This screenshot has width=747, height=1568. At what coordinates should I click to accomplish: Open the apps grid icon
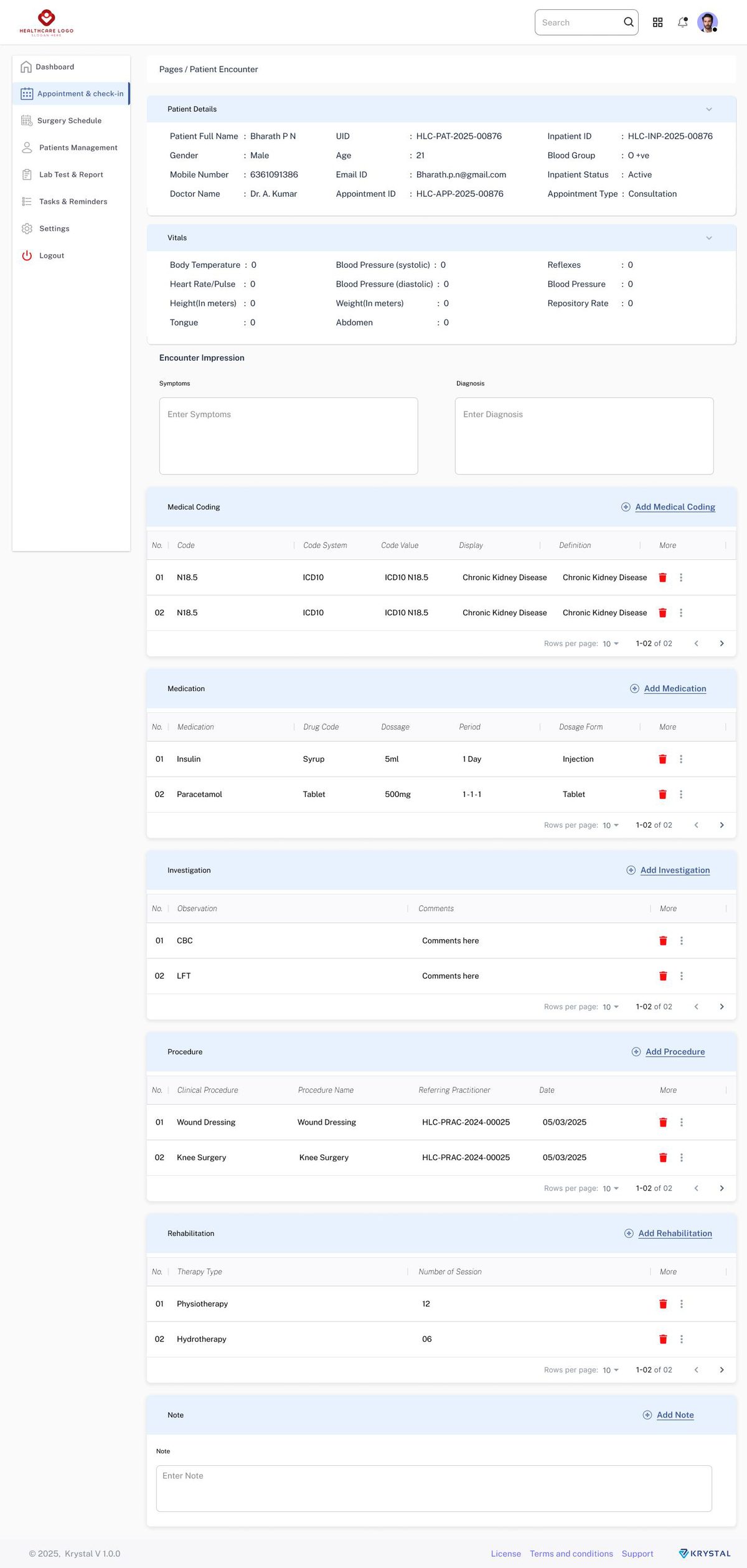point(657,22)
